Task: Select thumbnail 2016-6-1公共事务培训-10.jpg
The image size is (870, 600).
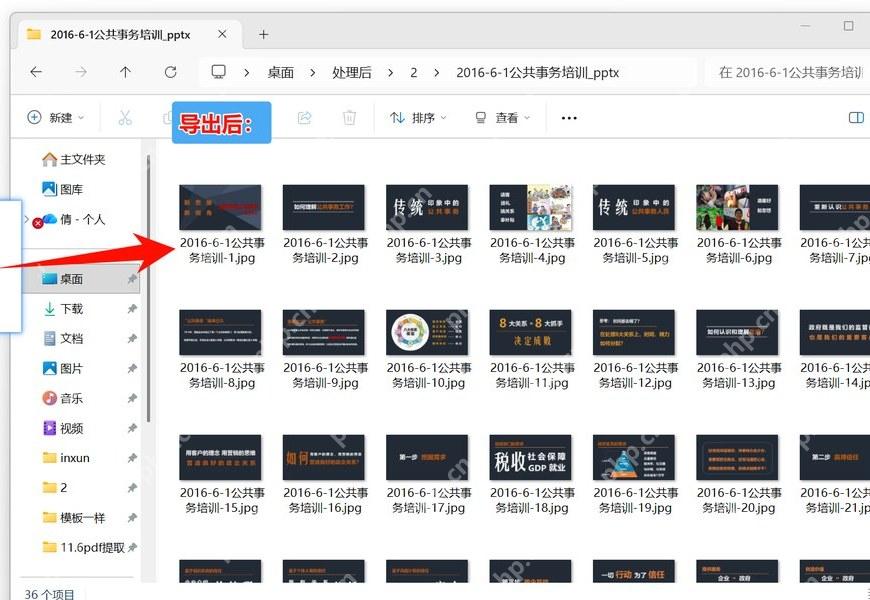Action: (x=427, y=332)
